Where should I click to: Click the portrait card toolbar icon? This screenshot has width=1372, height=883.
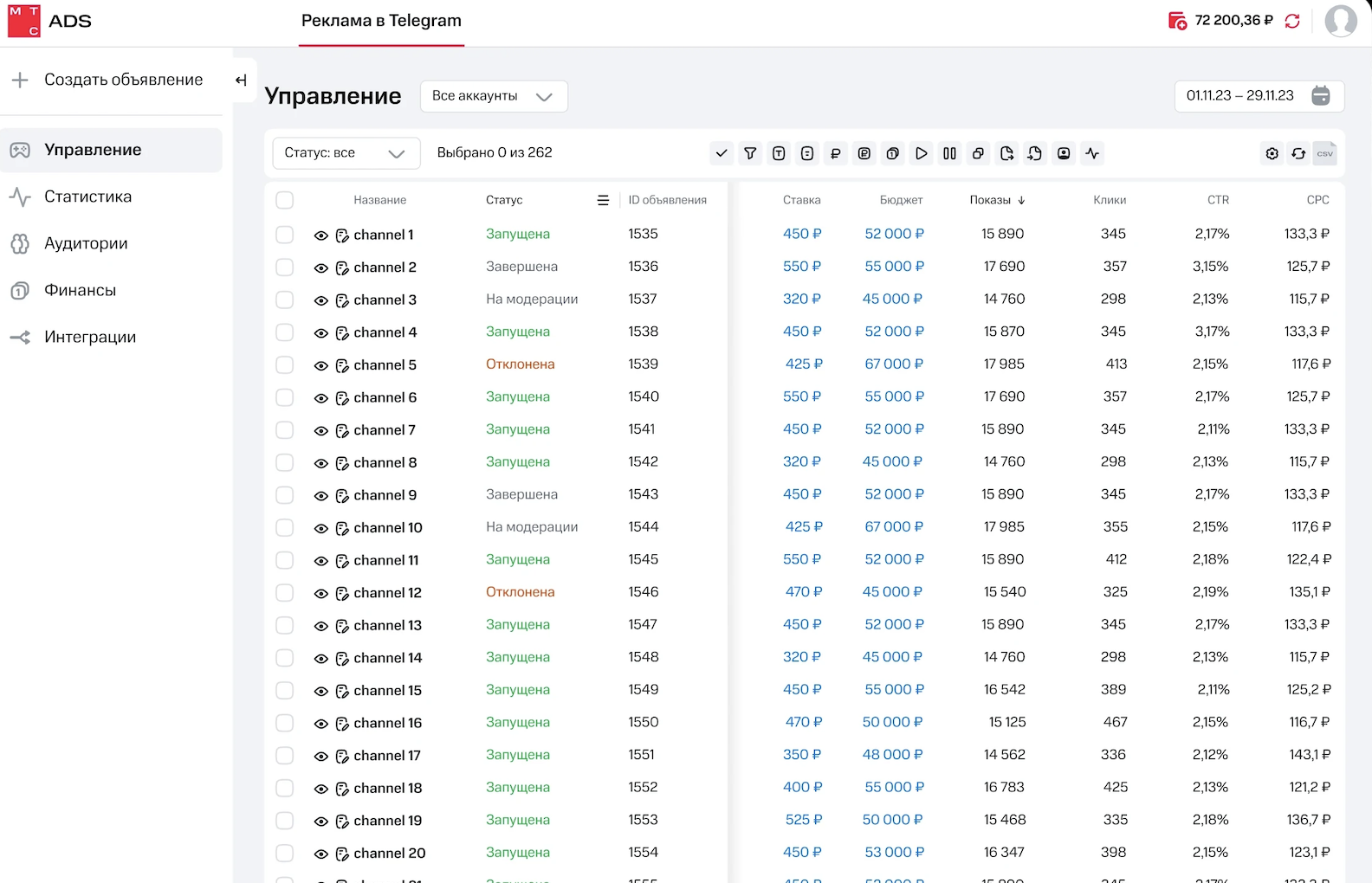click(x=1064, y=153)
